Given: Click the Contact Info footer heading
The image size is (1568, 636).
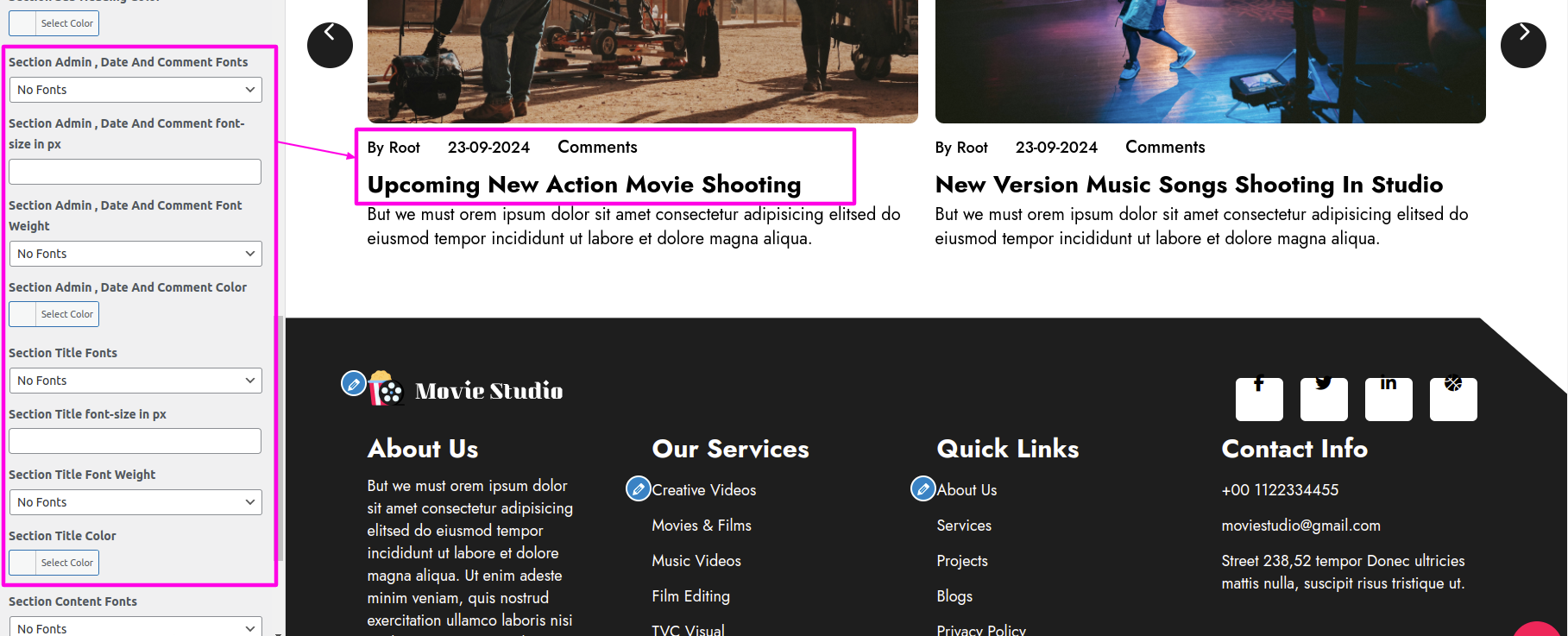Looking at the screenshot, I should [x=1294, y=449].
